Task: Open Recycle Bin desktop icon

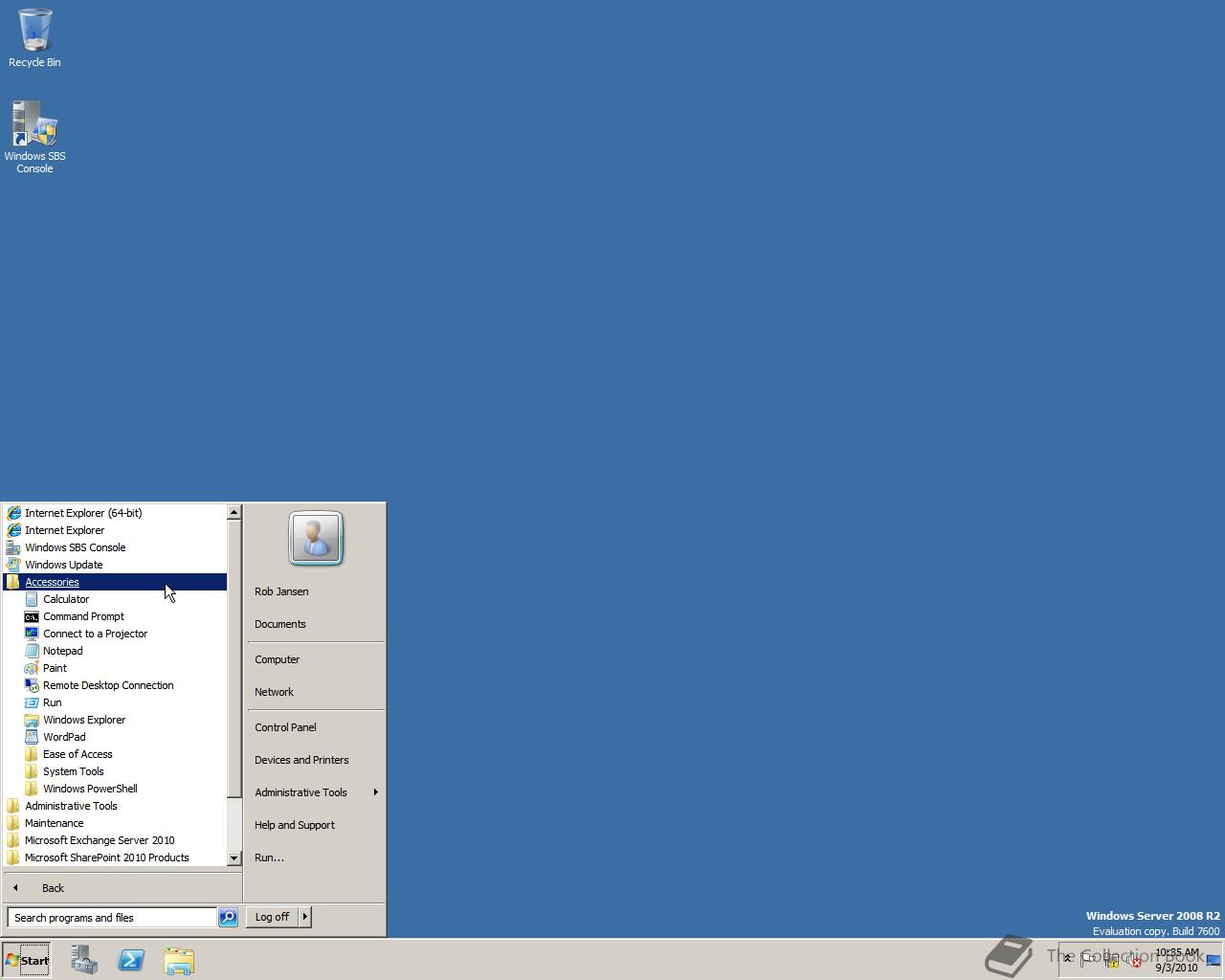Action: coord(34,38)
